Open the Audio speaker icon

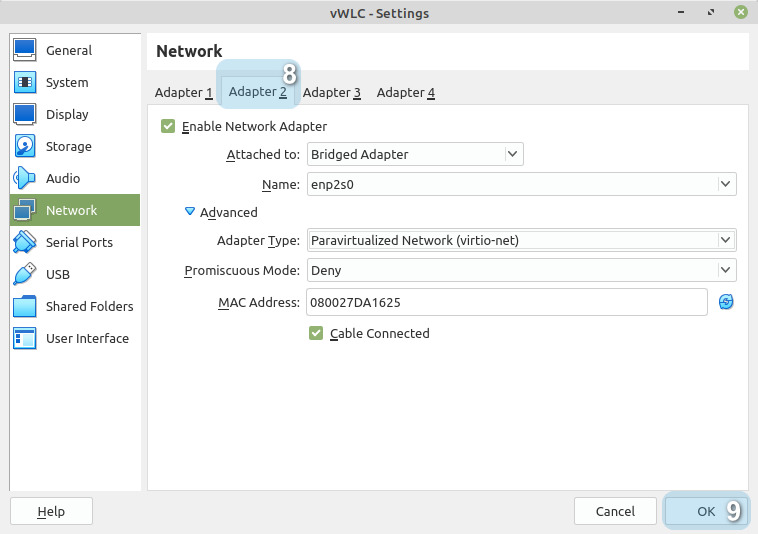pyautogui.click(x=25, y=178)
